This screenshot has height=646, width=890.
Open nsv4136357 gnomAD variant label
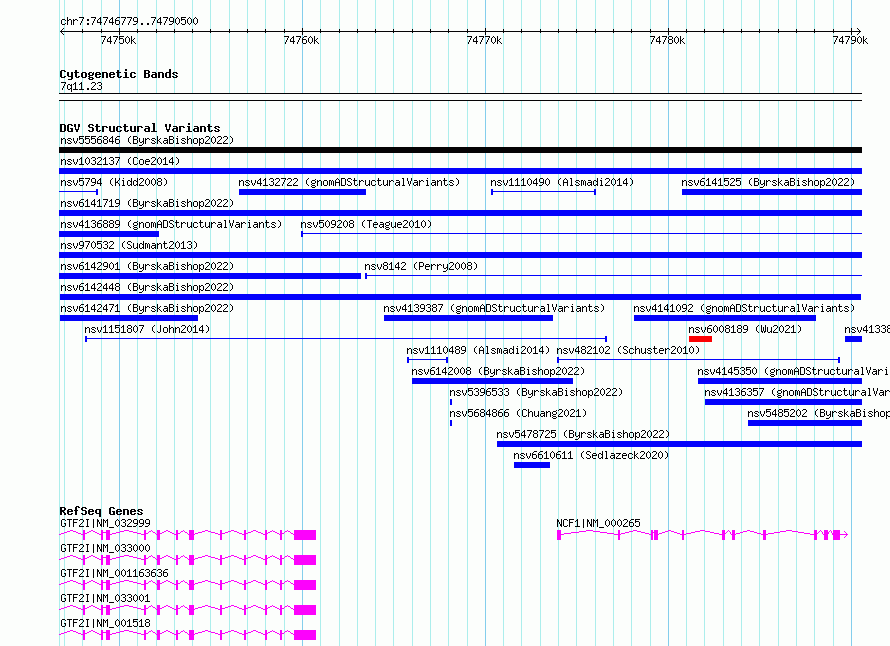pos(797,392)
